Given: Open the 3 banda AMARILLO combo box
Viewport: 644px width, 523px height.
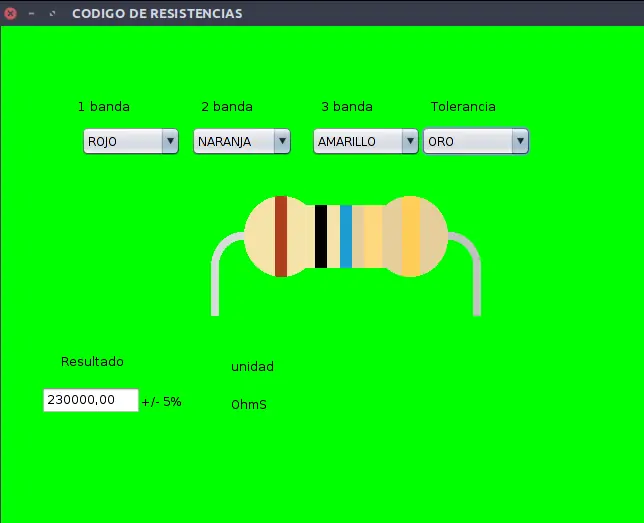Looking at the screenshot, I should pyautogui.click(x=366, y=141).
